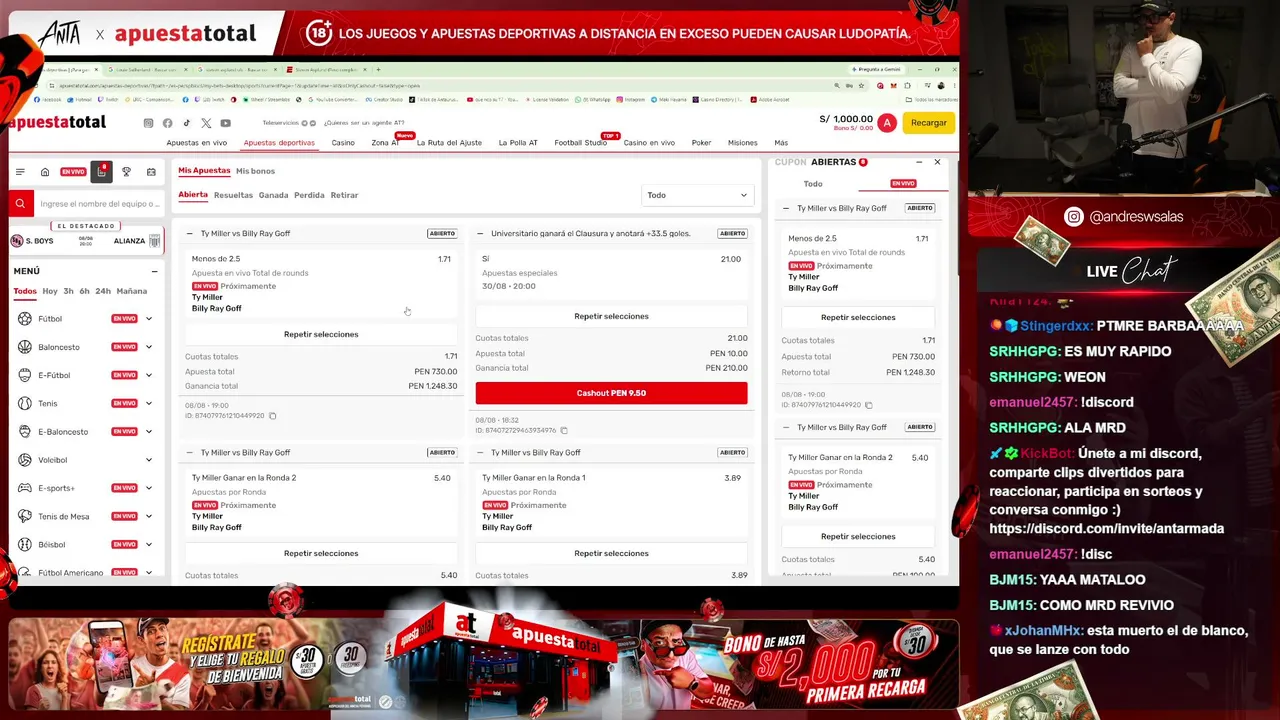Expand the E-sports+ category
The image size is (1280, 720).
tap(149, 488)
